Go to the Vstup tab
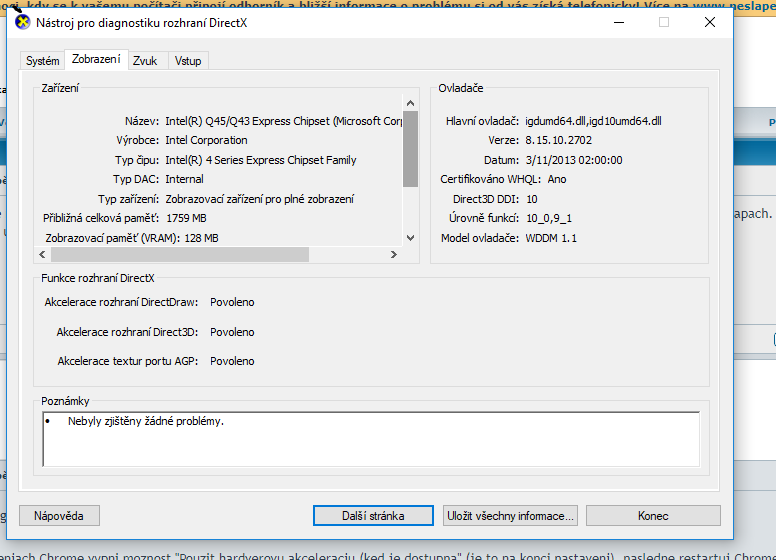This screenshot has height=560, width=776. tap(188, 61)
